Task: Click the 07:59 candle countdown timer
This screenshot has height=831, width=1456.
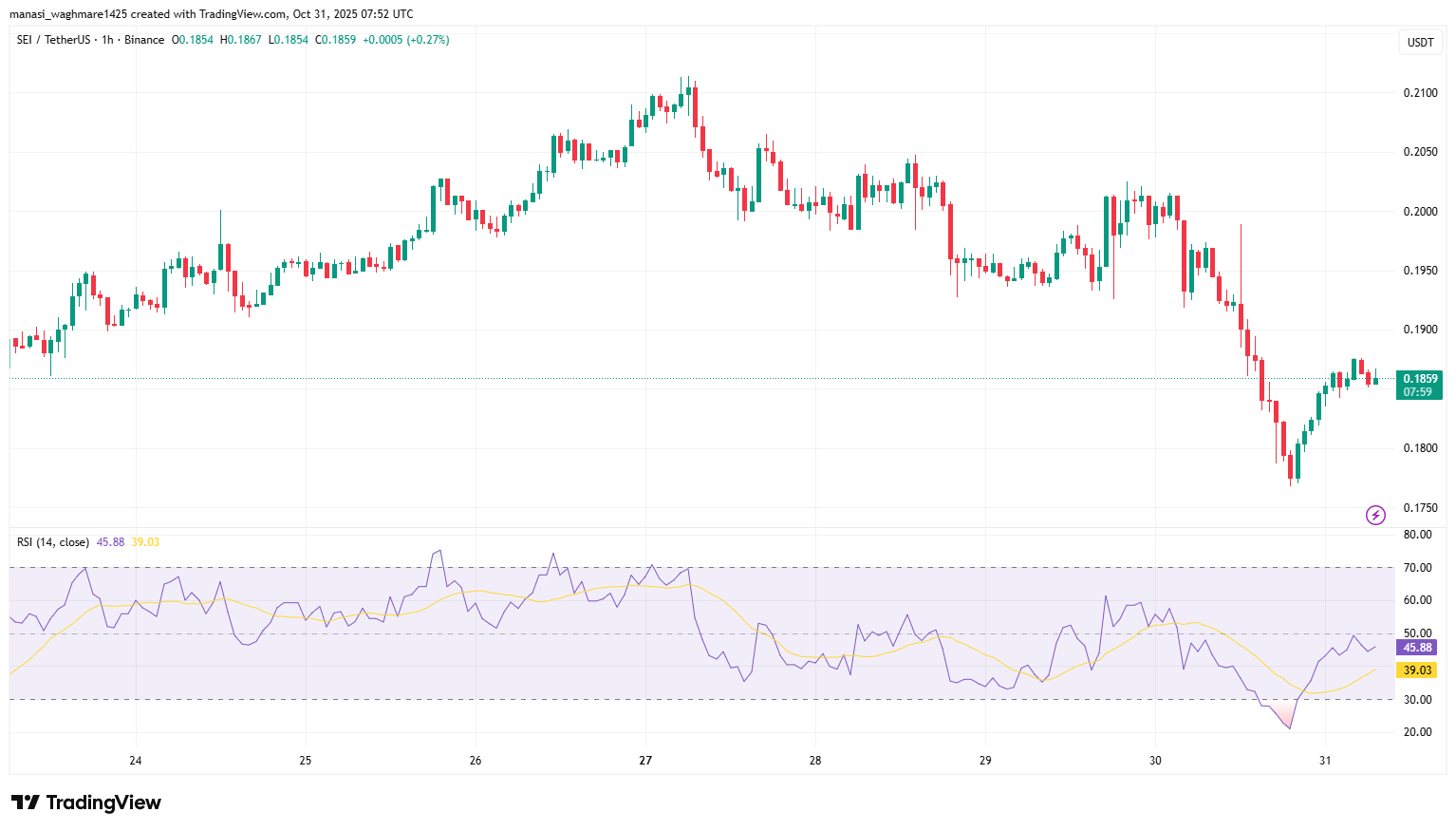Action: (x=1418, y=392)
